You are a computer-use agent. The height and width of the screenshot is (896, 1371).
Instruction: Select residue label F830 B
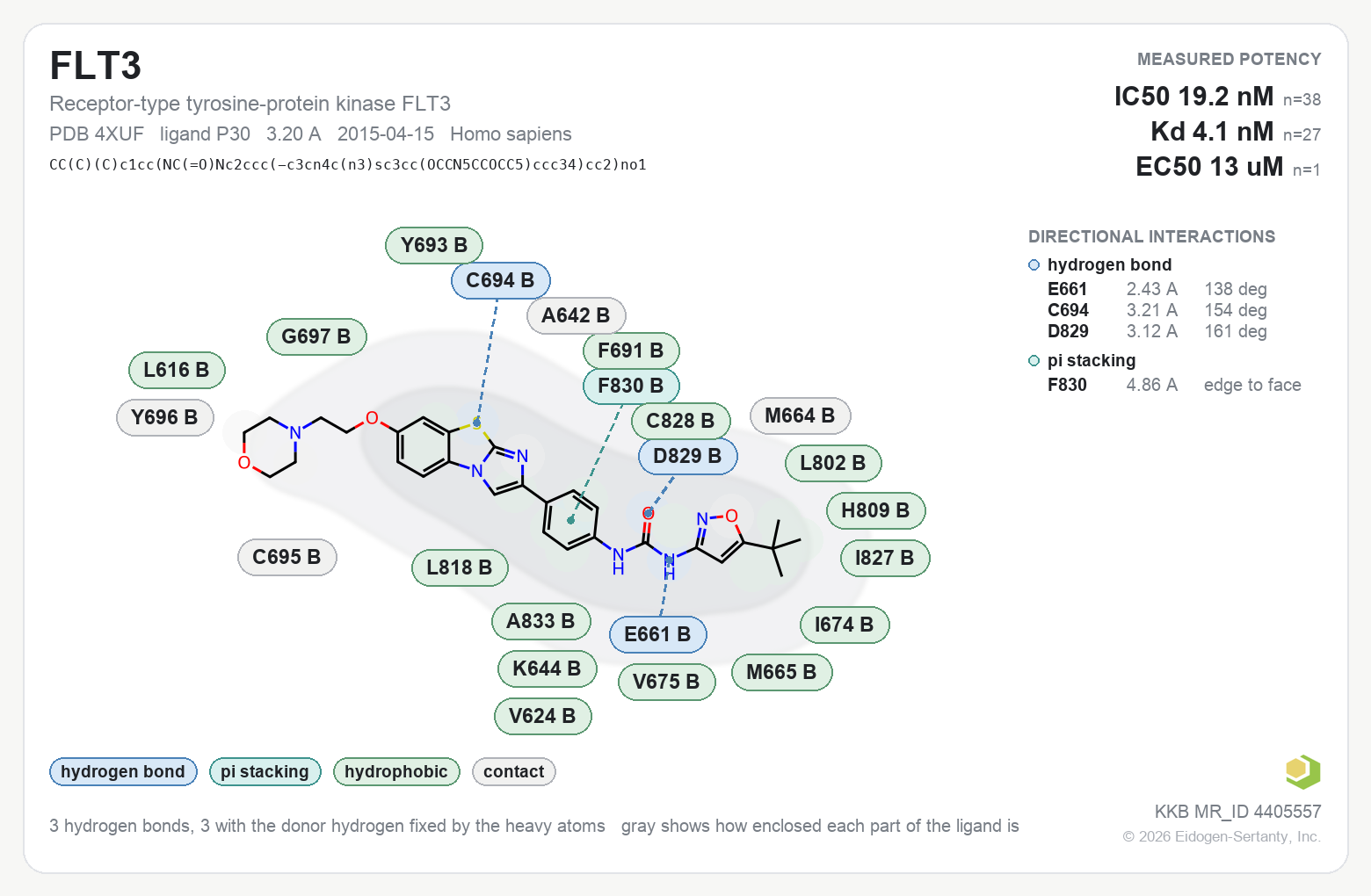tap(631, 386)
